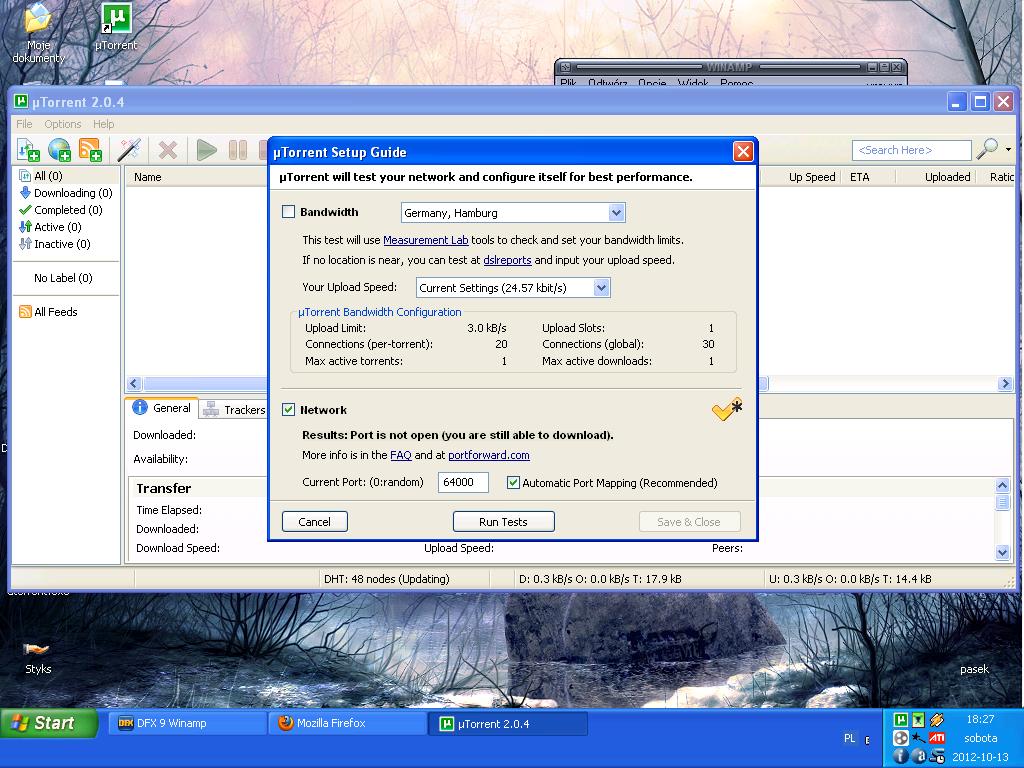
Task: Click the Cancel button
Action: (315, 522)
